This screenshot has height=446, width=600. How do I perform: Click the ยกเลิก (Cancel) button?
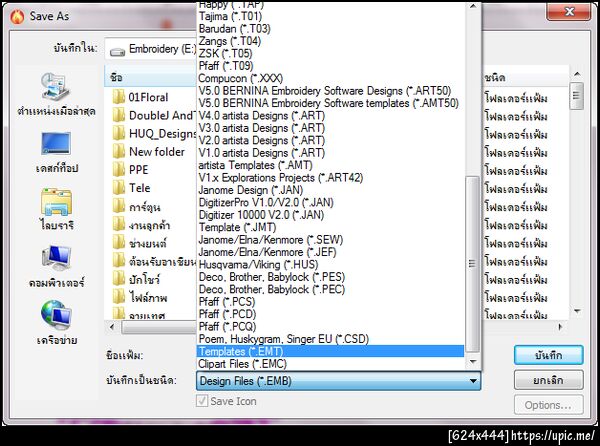(548, 380)
